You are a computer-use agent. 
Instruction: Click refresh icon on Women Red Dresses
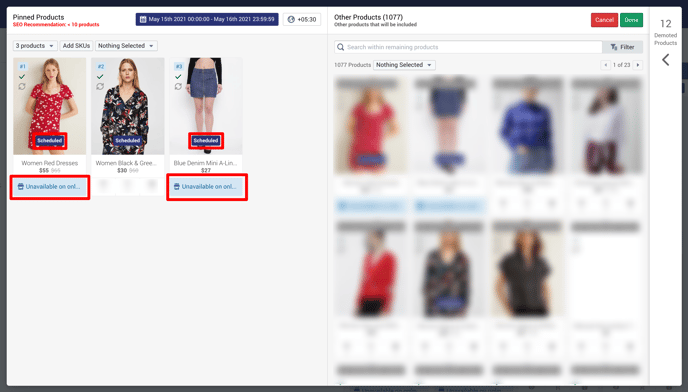click(x=22, y=86)
